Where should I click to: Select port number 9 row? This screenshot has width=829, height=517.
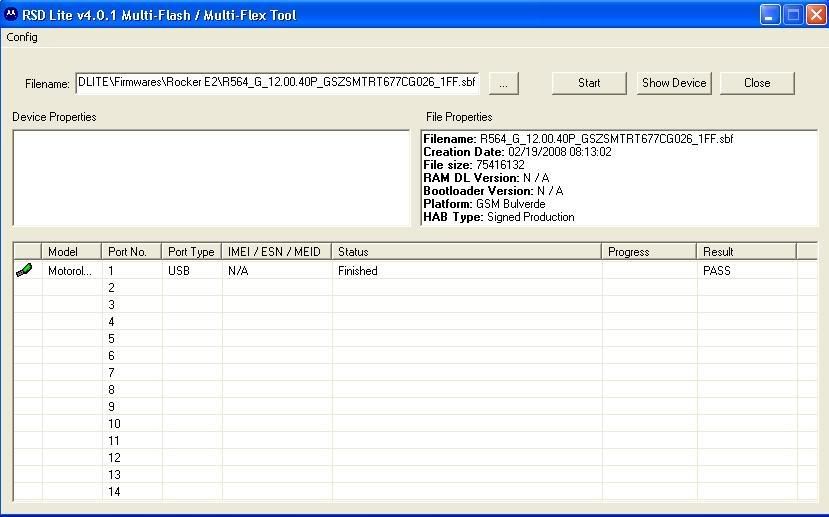(x=415, y=407)
